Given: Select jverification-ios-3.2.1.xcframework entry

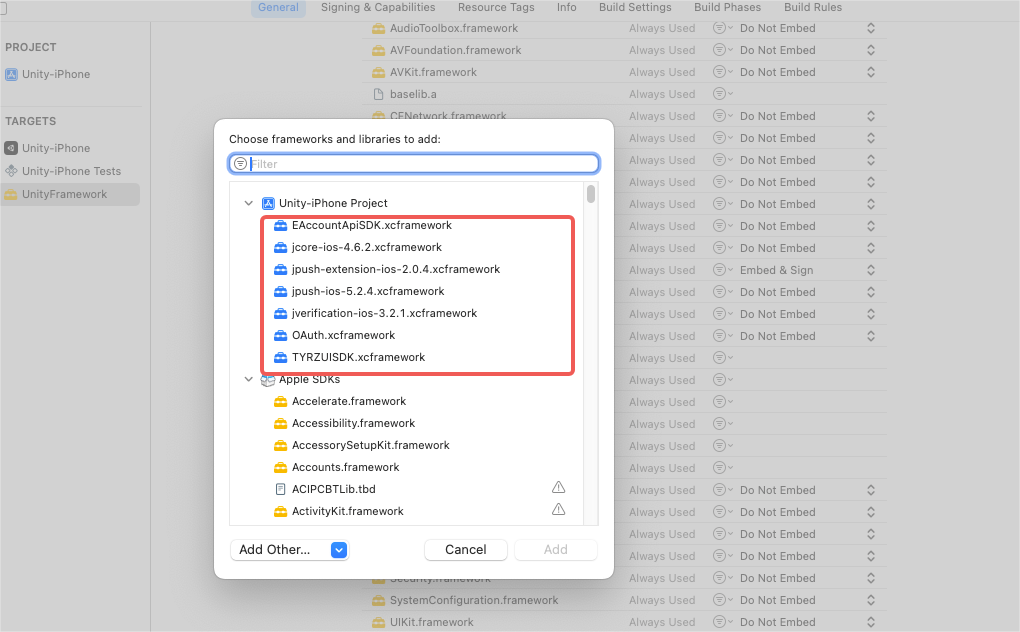Looking at the screenshot, I should [384, 313].
